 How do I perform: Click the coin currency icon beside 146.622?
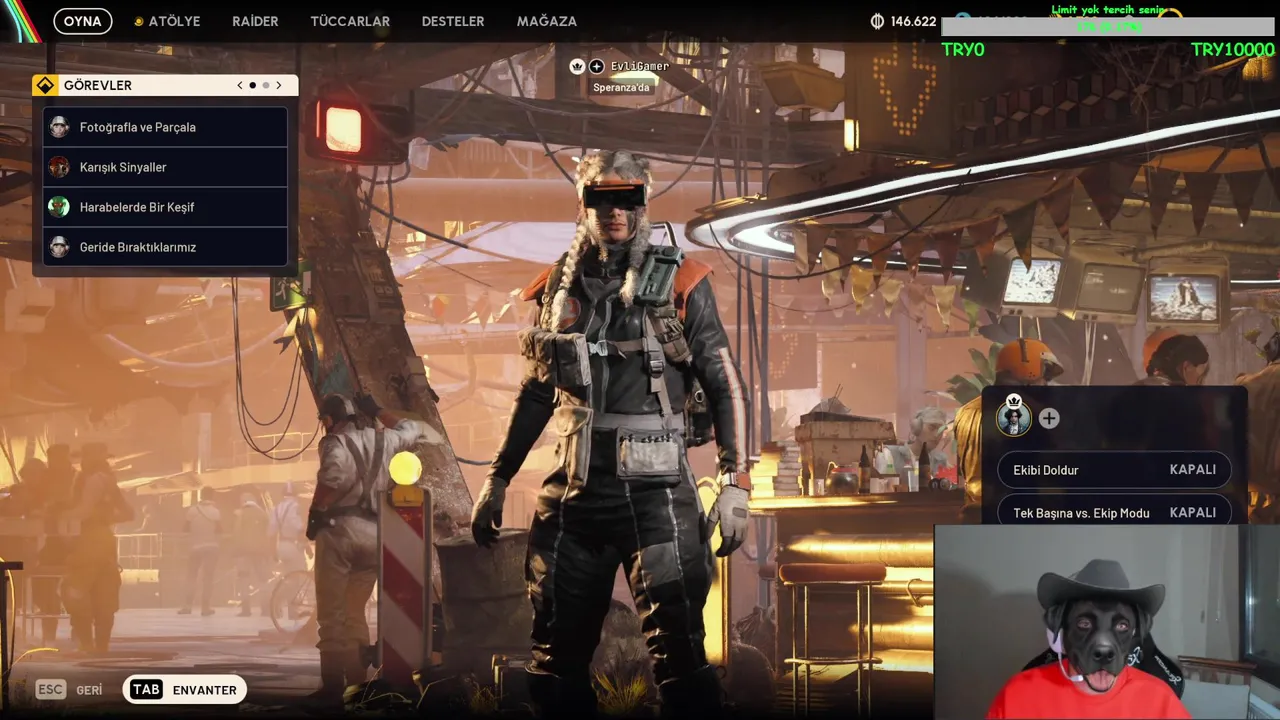point(877,21)
